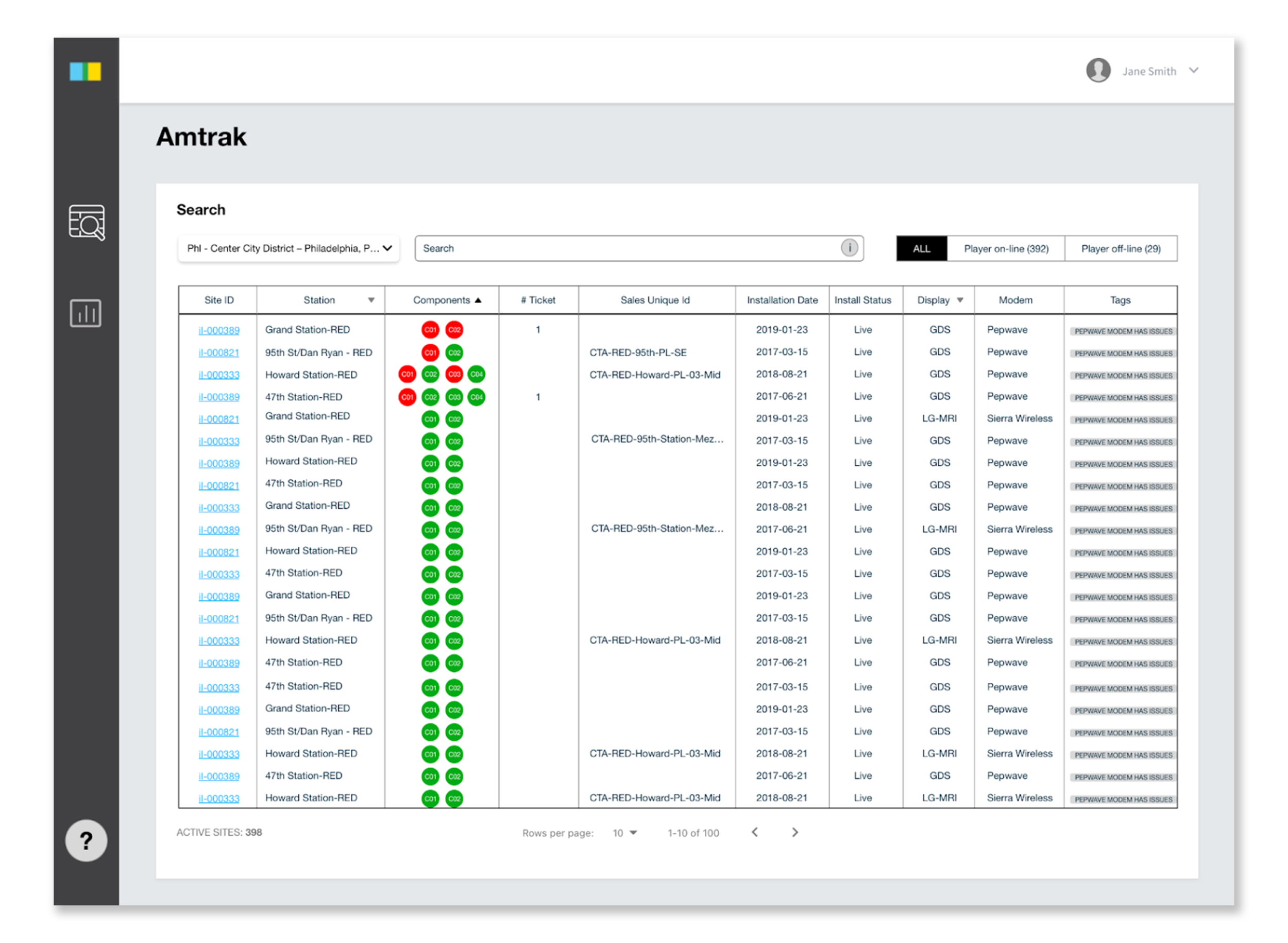Open the Phl - Center City District dropdown
The image size is (1288, 943).
pos(289,249)
